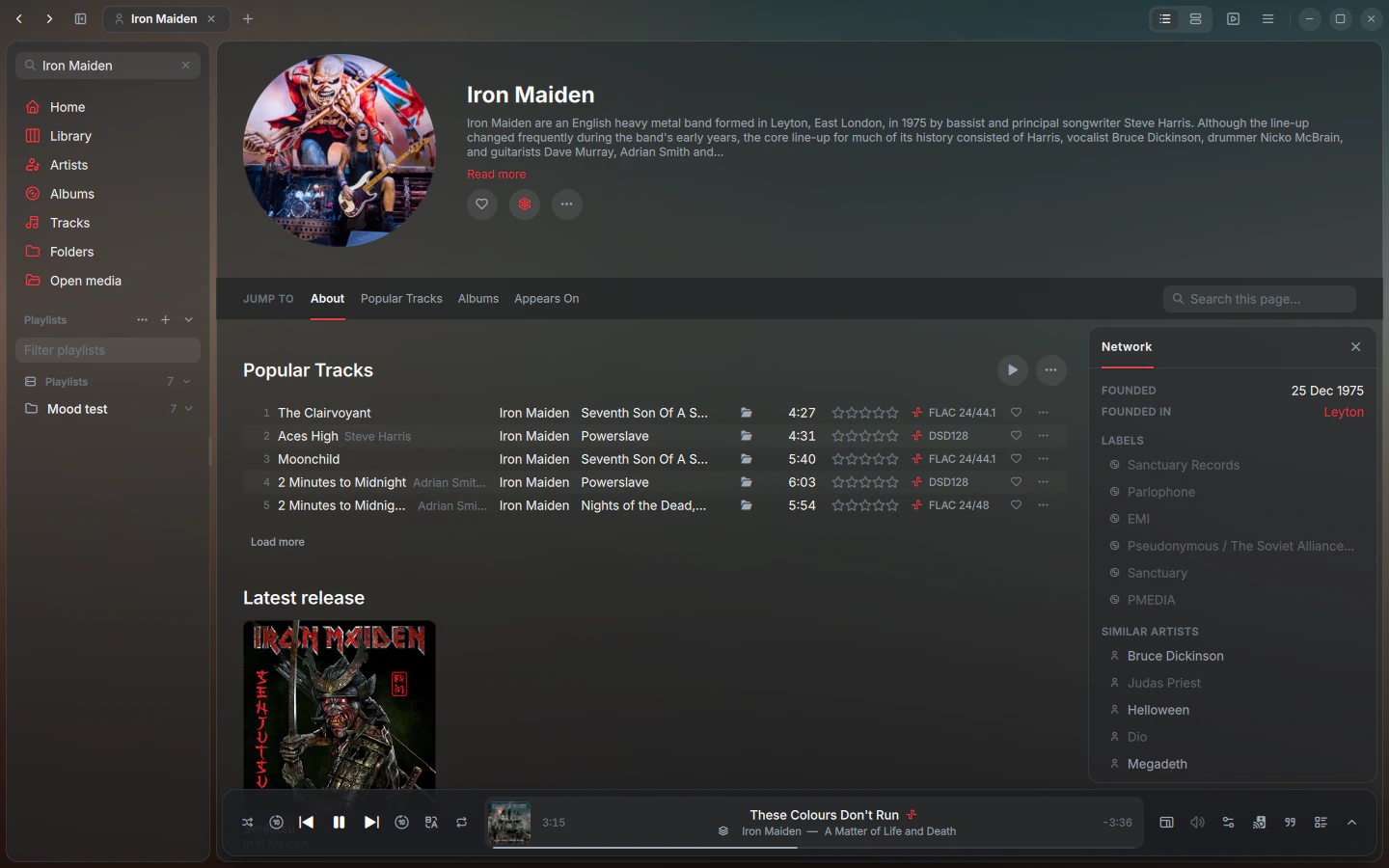This screenshot has width=1389, height=868.
Task: Toggle the sidebar panel icon
Action: (x=81, y=18)
